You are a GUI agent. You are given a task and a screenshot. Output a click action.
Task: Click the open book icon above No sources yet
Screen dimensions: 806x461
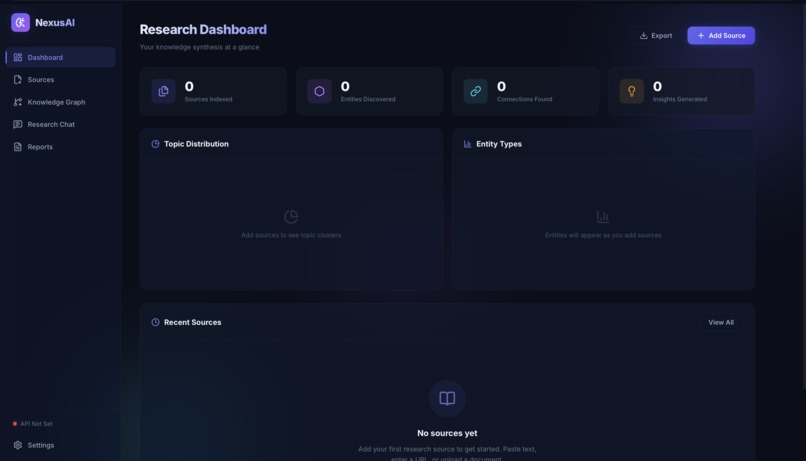[447, 398]
